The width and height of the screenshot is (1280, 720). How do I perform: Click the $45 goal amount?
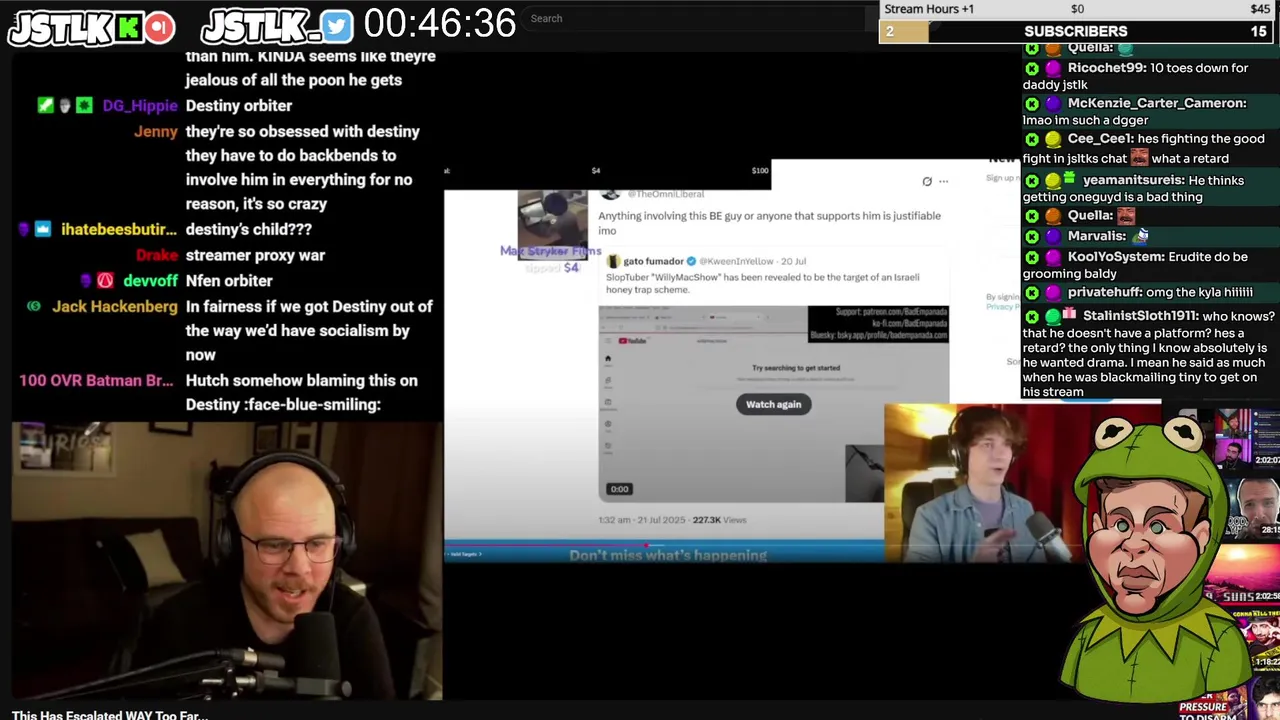click(1260, 9)
